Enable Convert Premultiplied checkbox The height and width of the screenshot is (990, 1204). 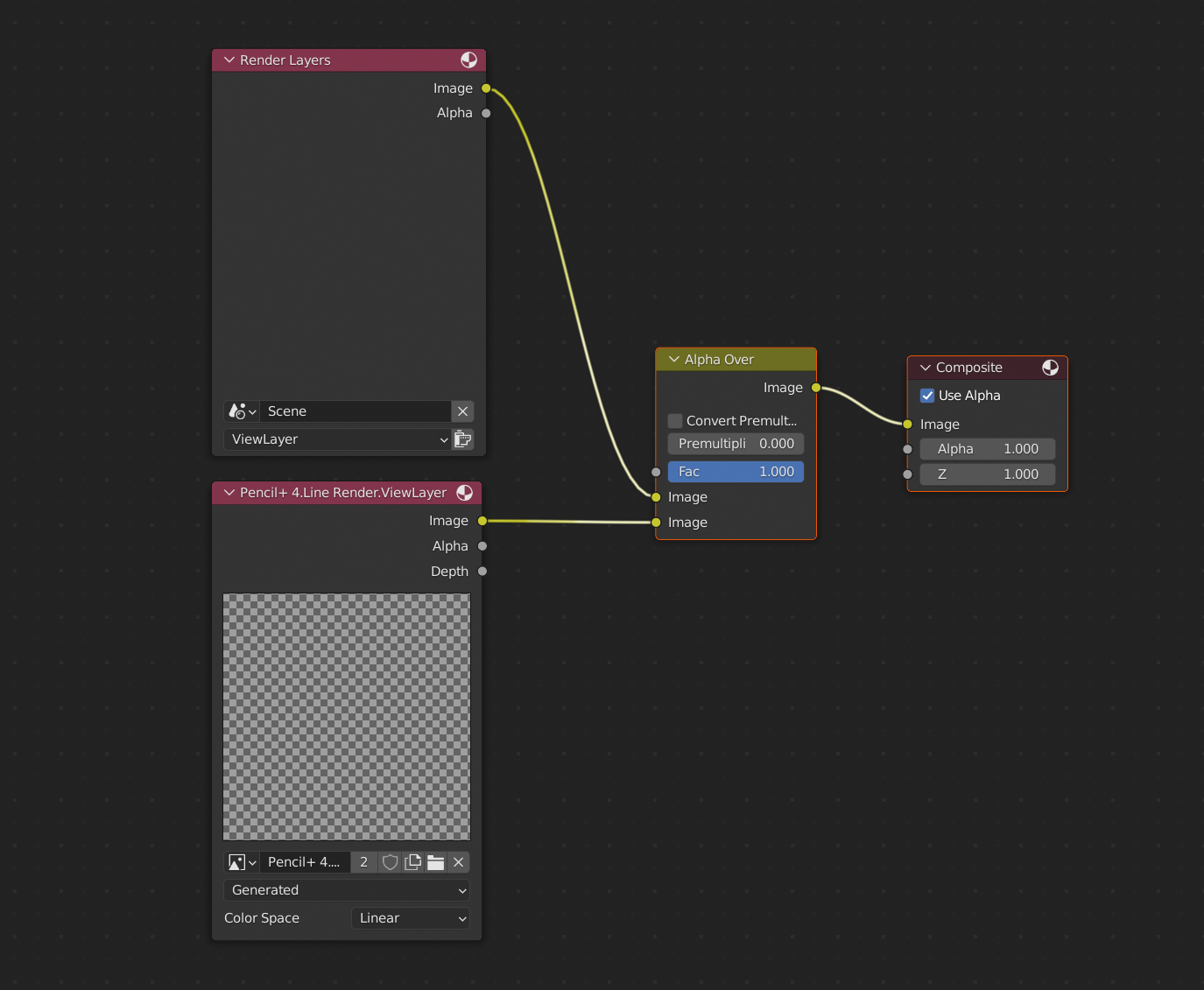(x=675, y=421)
